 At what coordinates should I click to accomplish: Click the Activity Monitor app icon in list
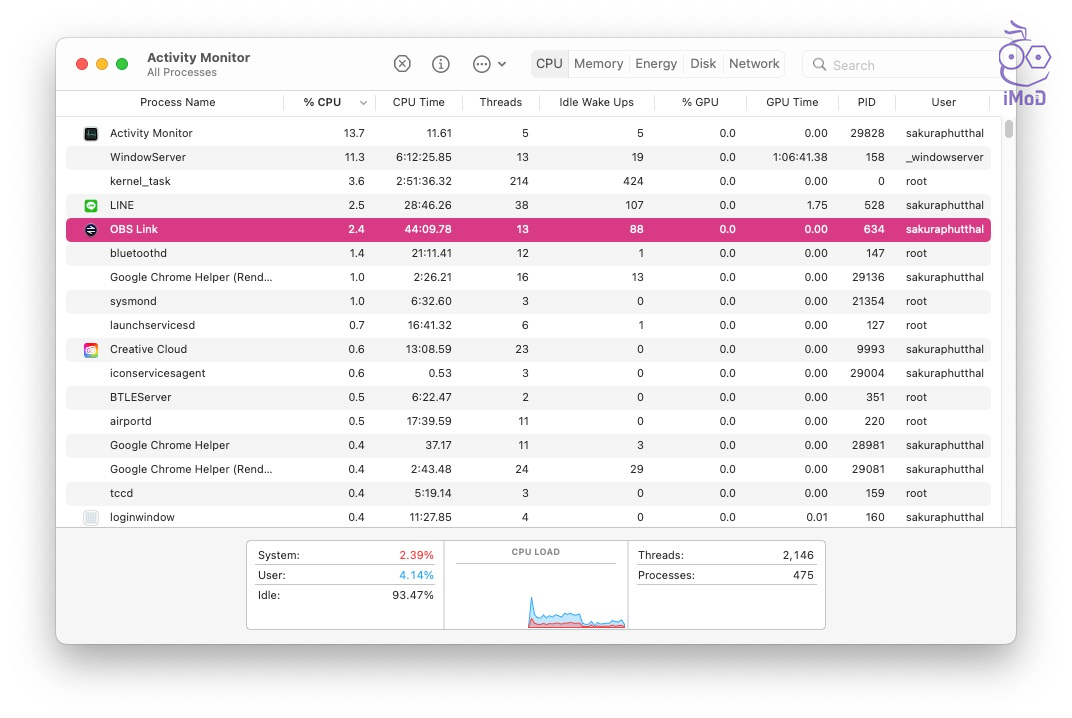coord(91,134)
